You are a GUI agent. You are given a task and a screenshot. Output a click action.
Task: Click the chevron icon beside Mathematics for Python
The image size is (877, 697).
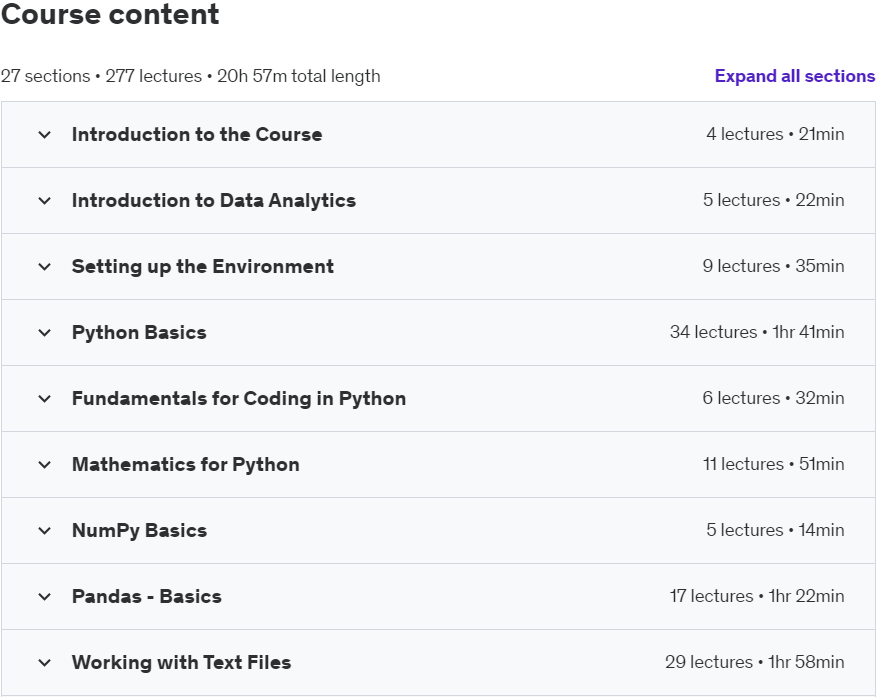(x=44, y=465)
